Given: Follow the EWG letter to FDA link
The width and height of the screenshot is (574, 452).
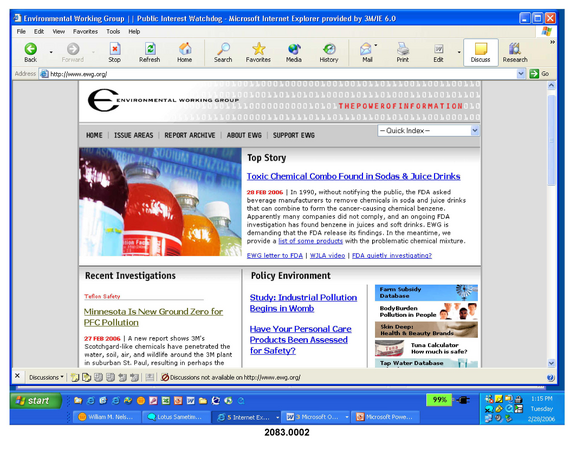Looking at the screenshot, I should click(x=275, y=255).
